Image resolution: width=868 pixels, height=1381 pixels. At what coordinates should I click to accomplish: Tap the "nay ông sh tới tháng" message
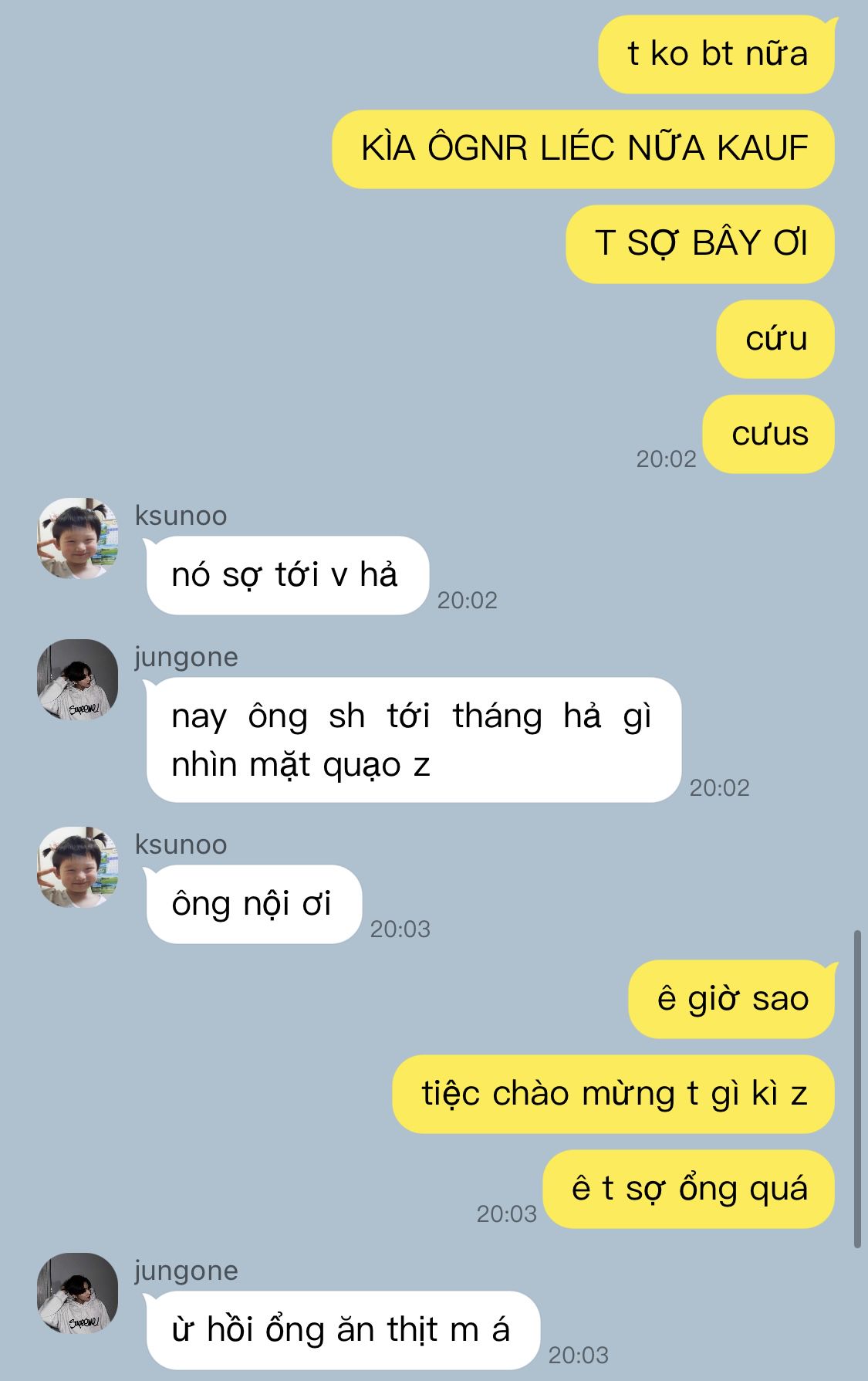coord(414,740)
